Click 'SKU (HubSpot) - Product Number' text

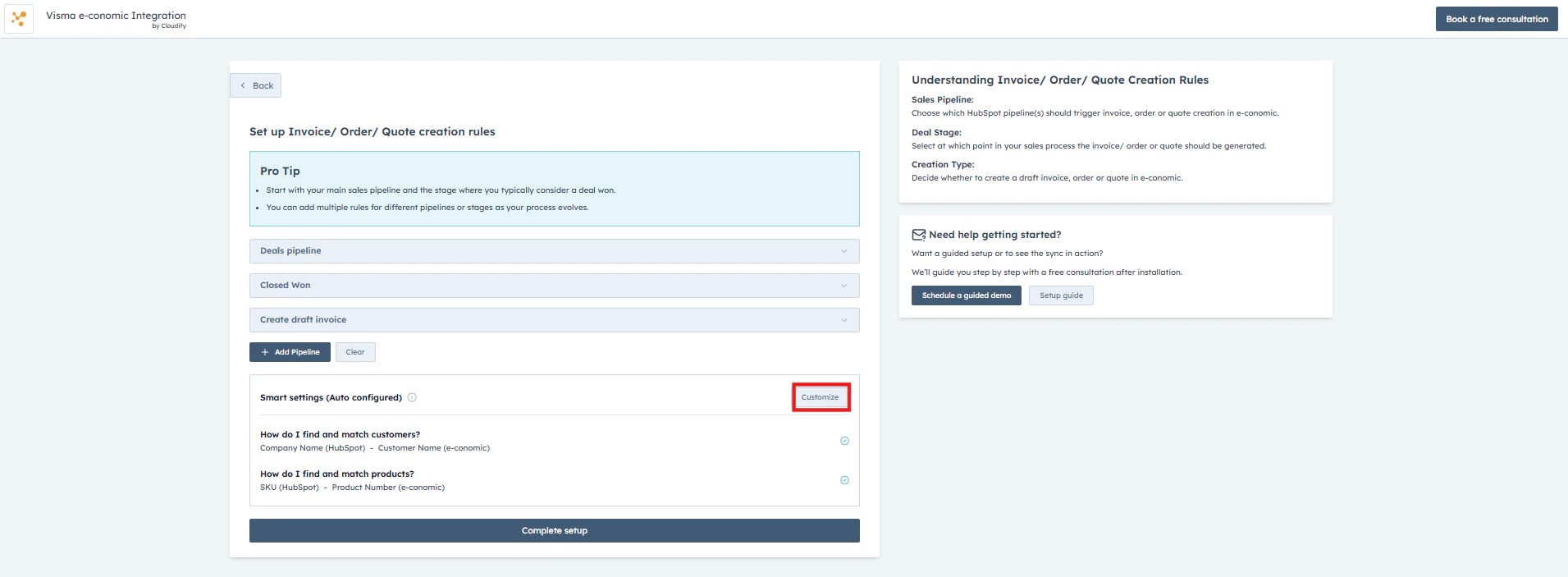pyautogui.click(x=352, y=488)
